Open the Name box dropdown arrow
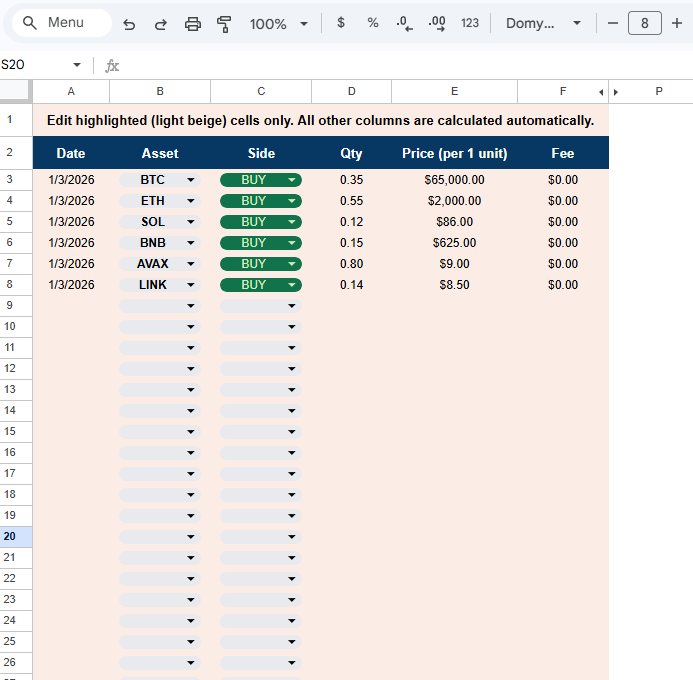Screen dimensions: 693x680 [x=77, y=65]
